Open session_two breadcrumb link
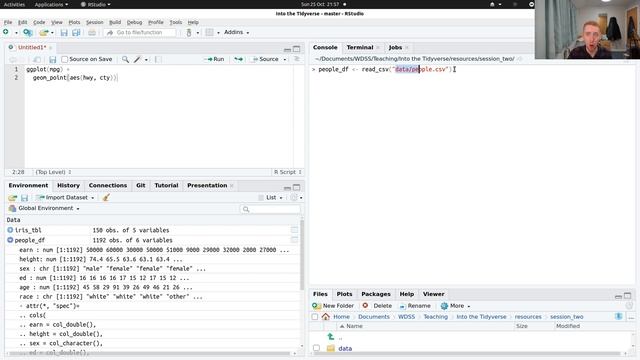The height and width of the screenshot is (360, 640). tap(567, 317)
